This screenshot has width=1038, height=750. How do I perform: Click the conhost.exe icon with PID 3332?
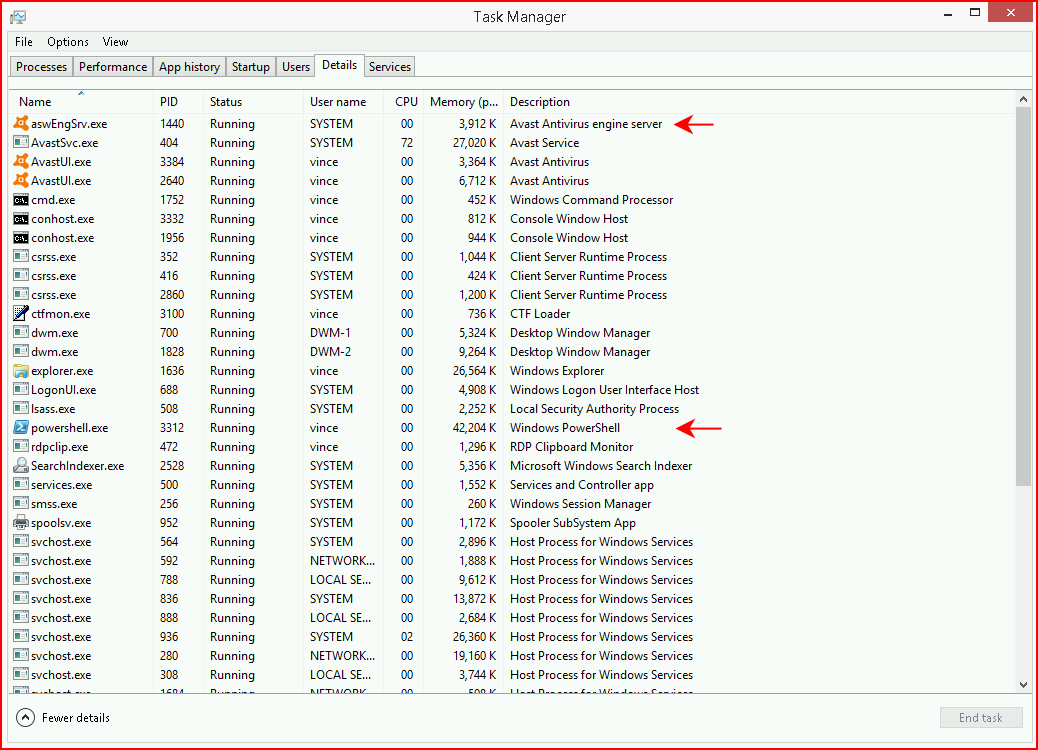(21, 219)
